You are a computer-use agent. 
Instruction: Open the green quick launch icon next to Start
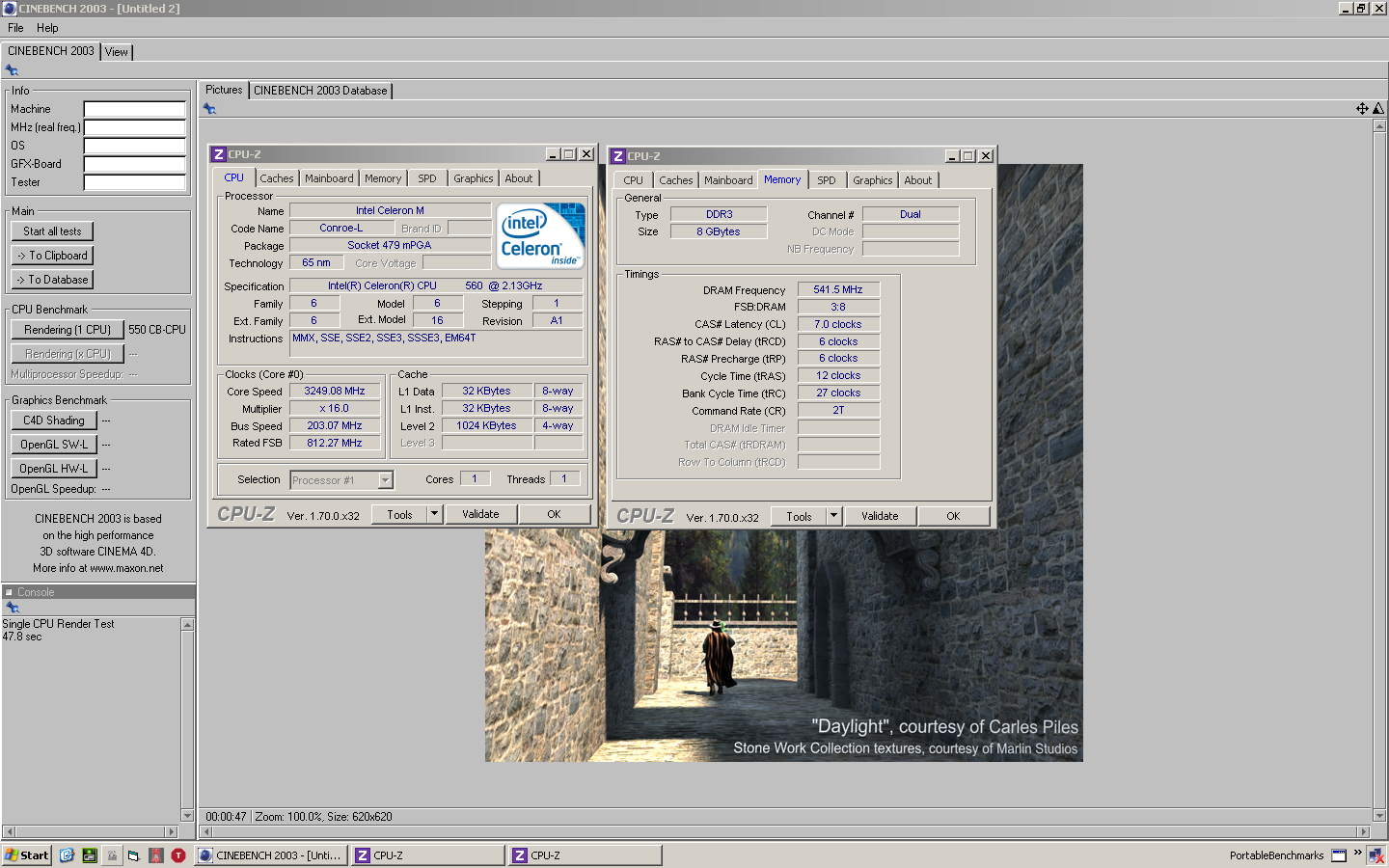[x=89, y=855]
